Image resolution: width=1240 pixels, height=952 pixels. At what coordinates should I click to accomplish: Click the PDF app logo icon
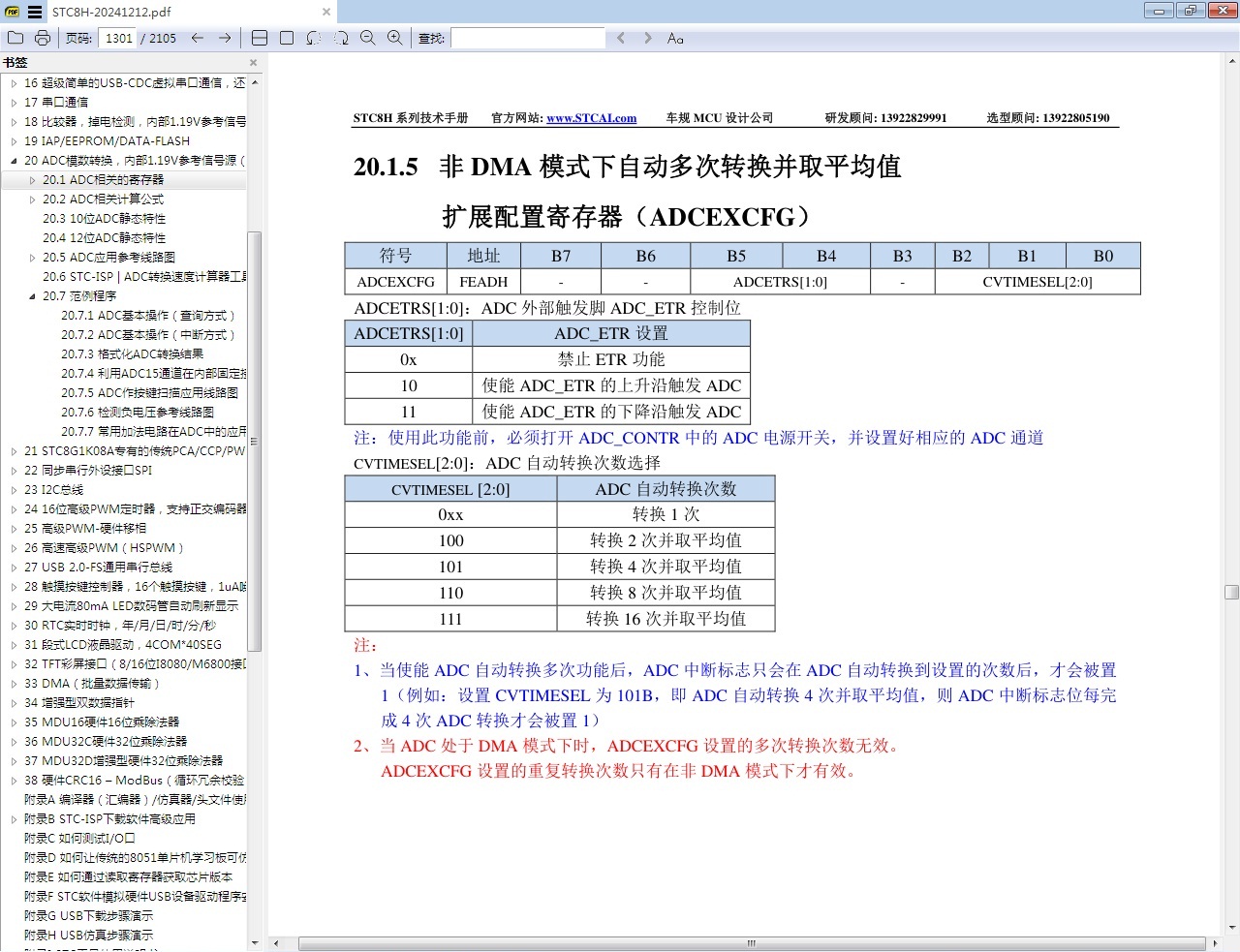click(13, 12)
